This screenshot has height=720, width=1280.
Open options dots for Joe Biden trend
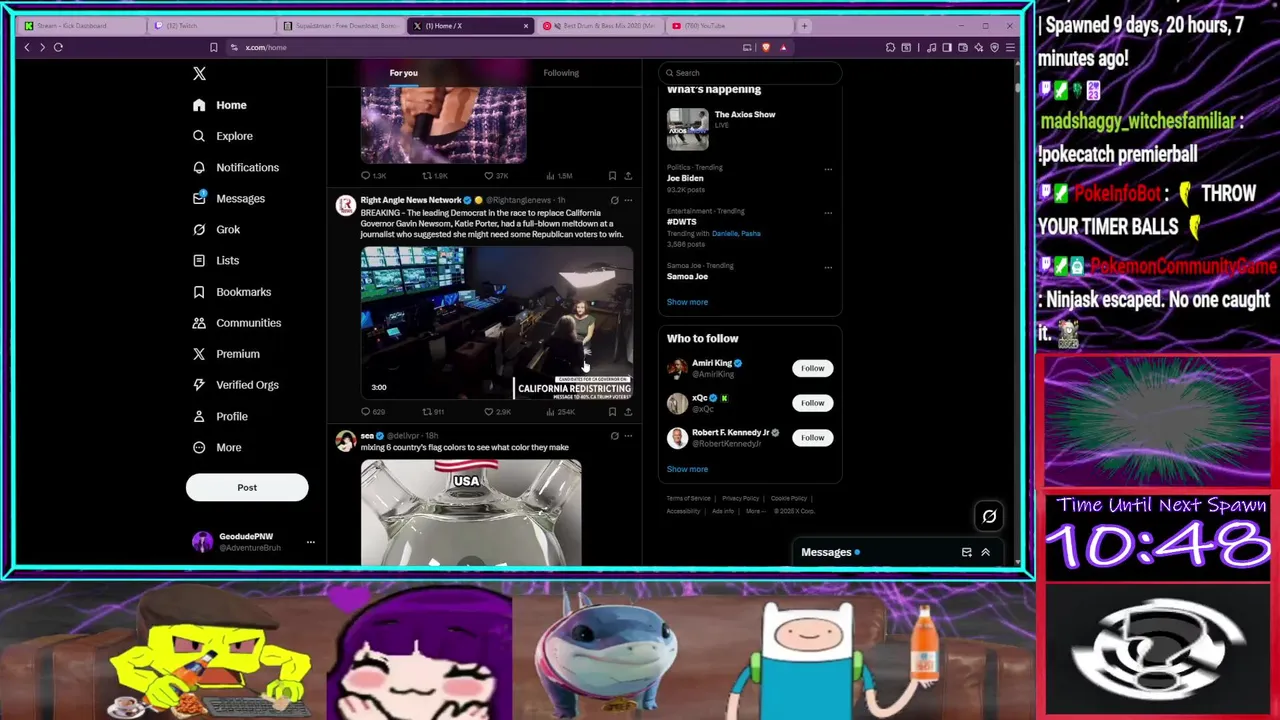(x=828, y=169)
